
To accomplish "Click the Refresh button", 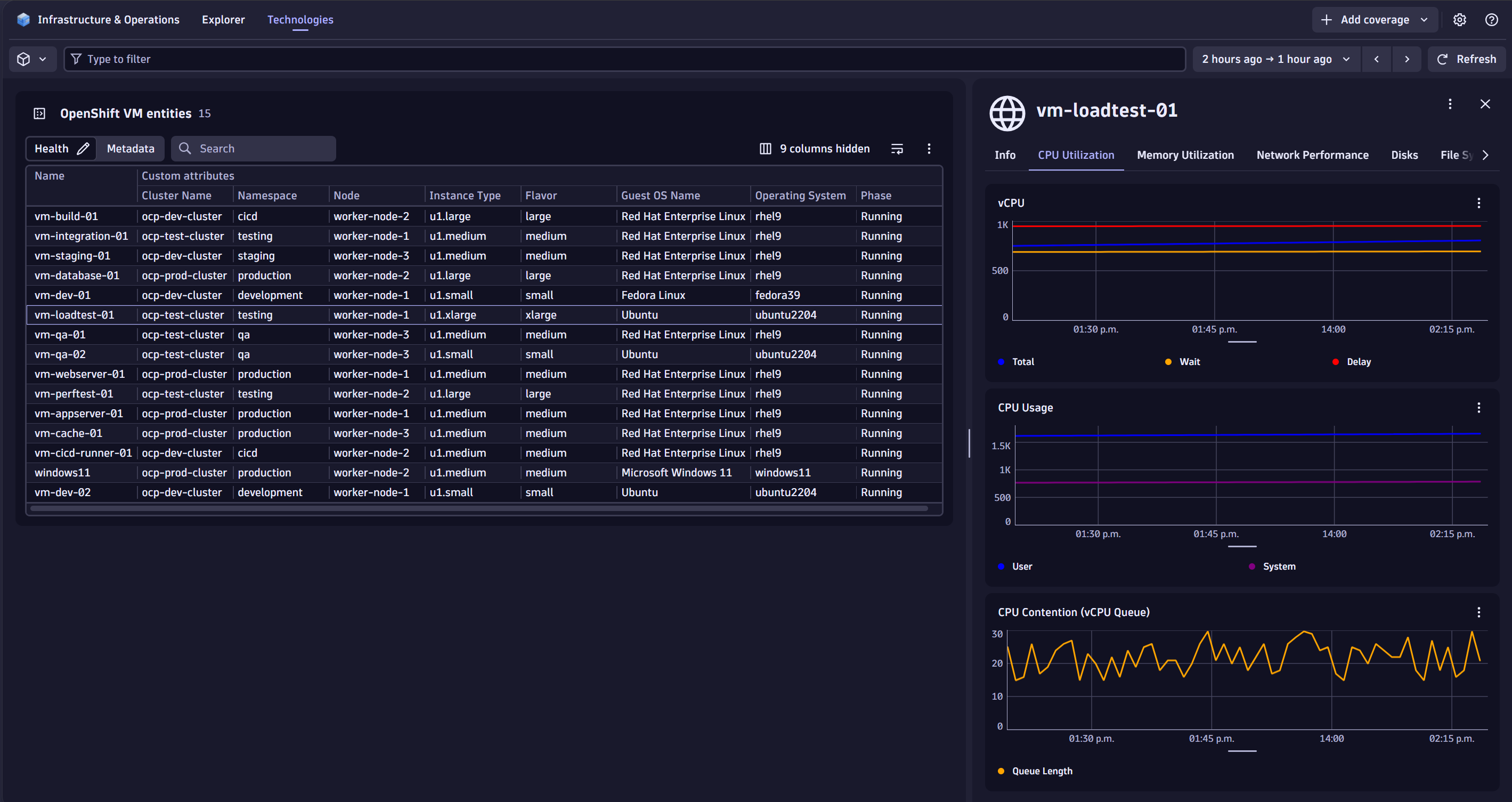I will click(1467, 59).
